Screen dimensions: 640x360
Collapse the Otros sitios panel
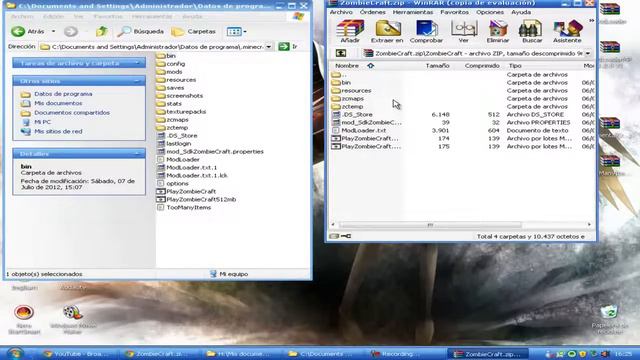[137, 81]
